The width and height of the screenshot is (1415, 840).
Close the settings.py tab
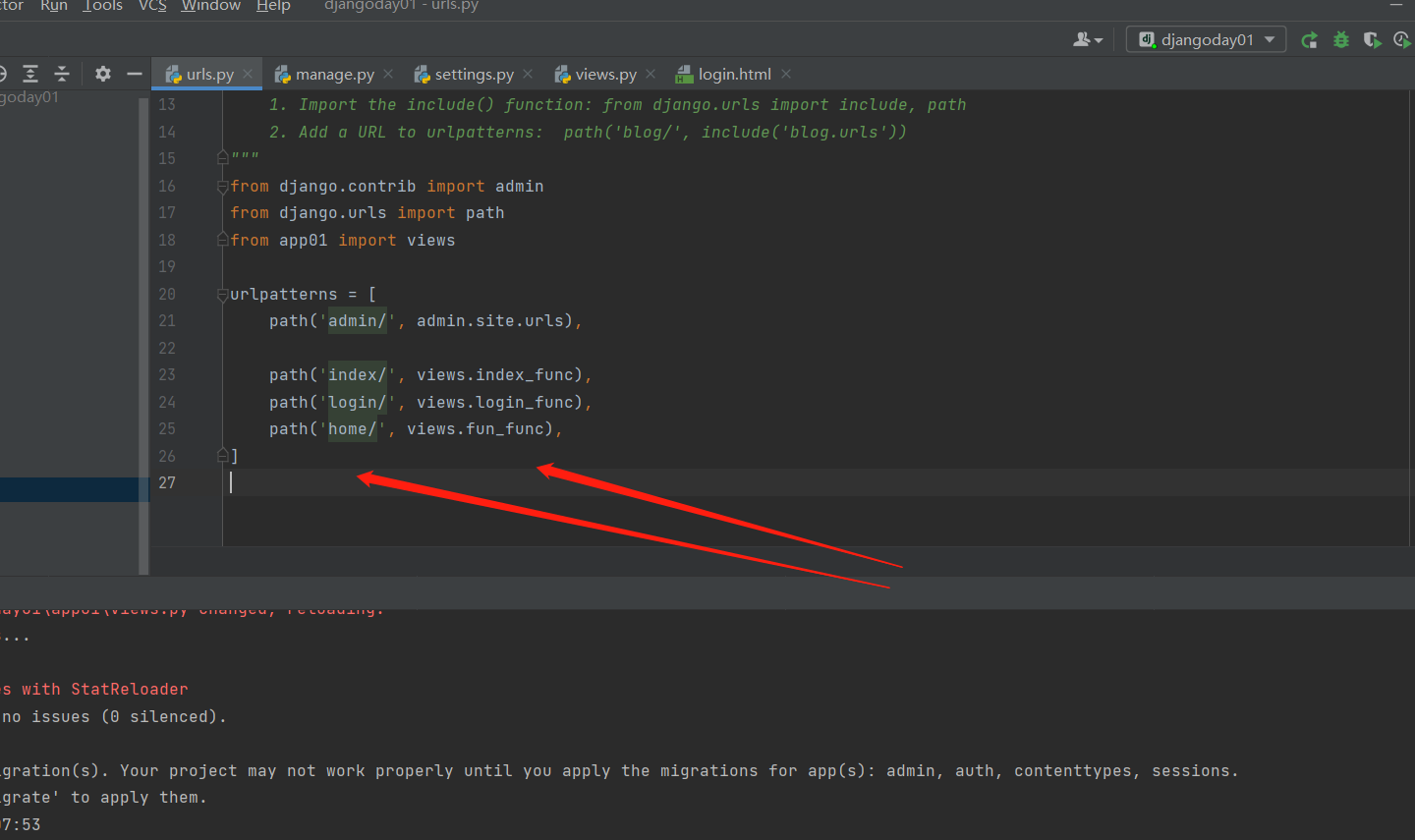[x=528, y=74]
